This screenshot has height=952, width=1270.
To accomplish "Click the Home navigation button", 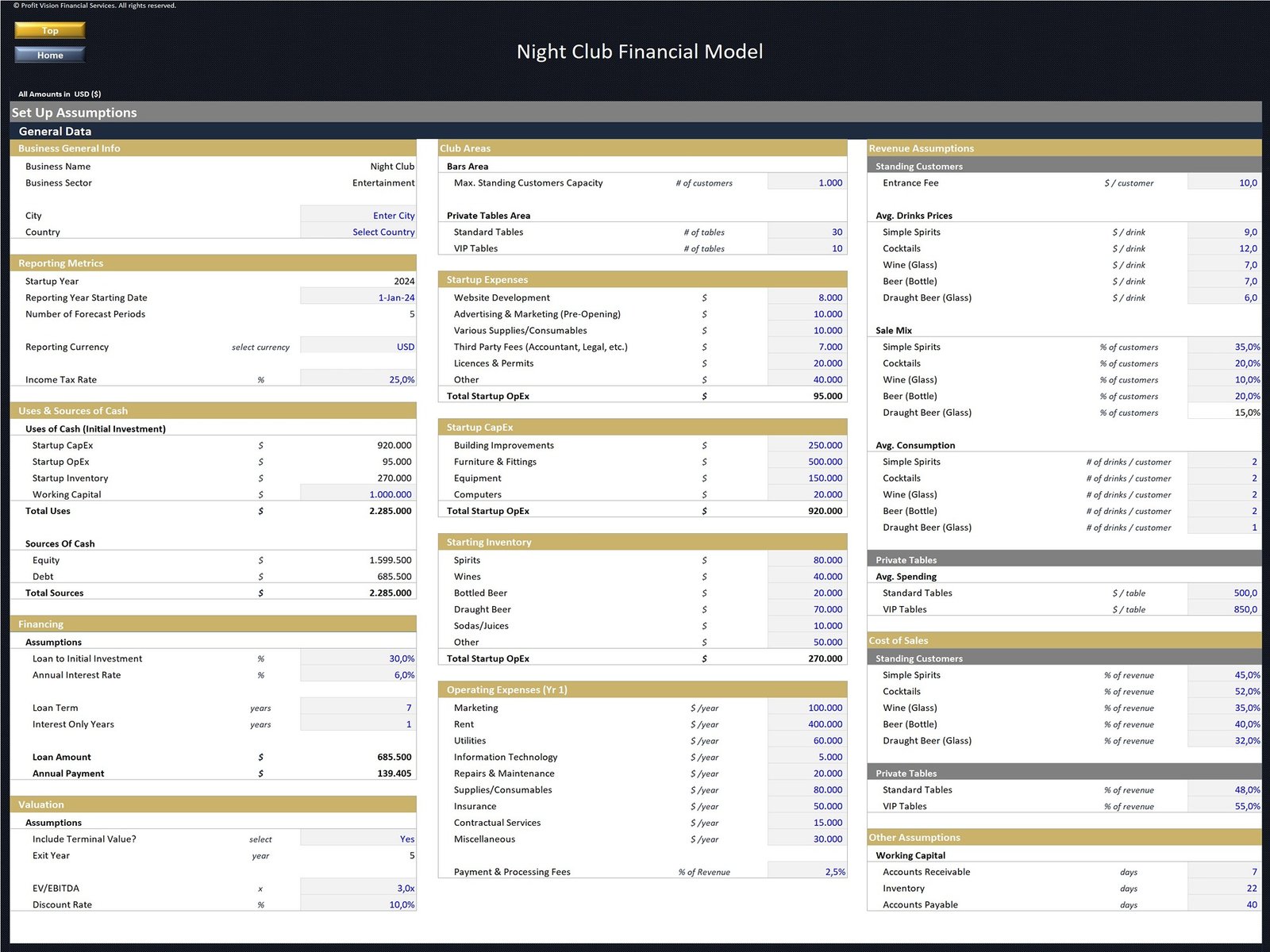I will [x=49, y=55].
